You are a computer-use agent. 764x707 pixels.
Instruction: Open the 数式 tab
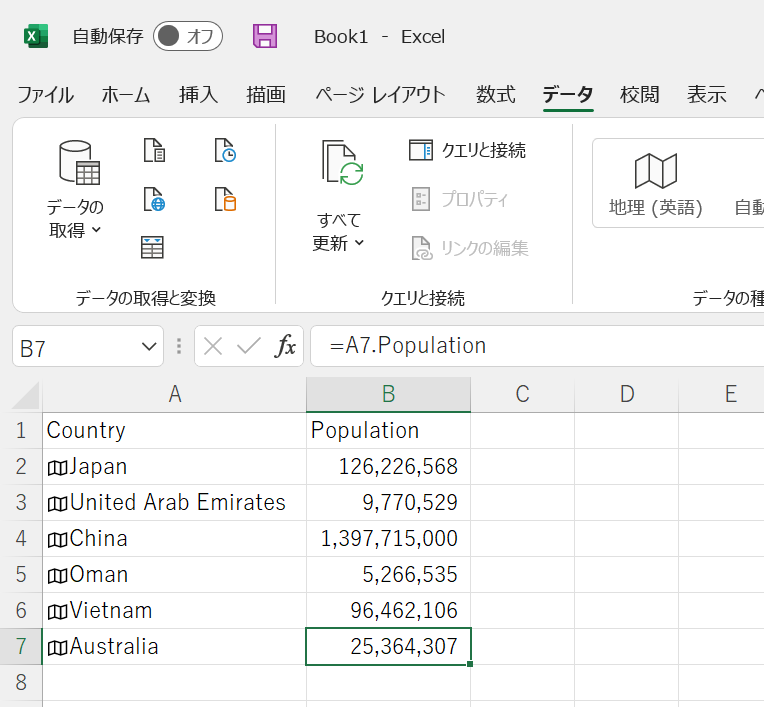496,95
